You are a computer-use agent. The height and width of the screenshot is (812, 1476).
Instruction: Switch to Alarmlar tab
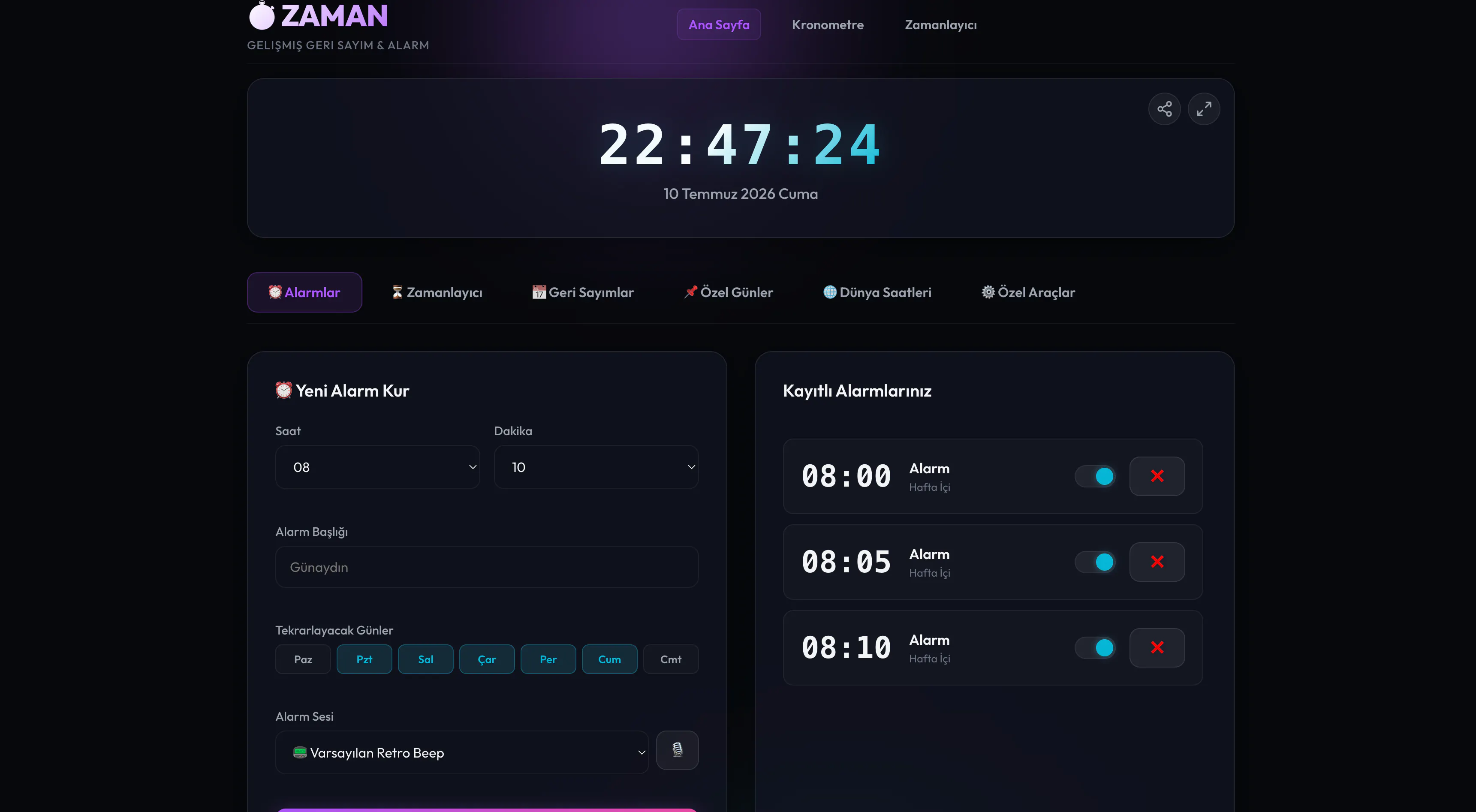coord(304,292)
